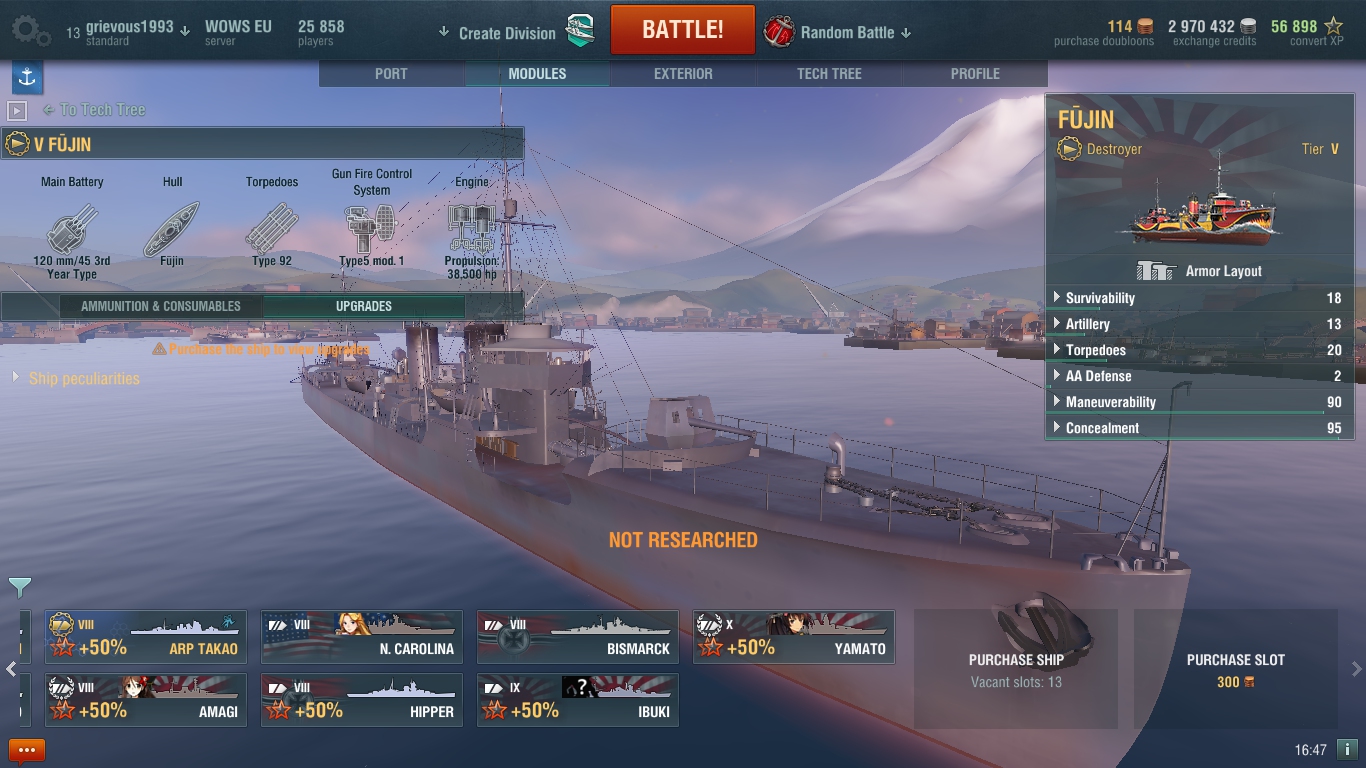
Task: Select the Engine propulsion module icon
Action: click(x=471, y=229)
